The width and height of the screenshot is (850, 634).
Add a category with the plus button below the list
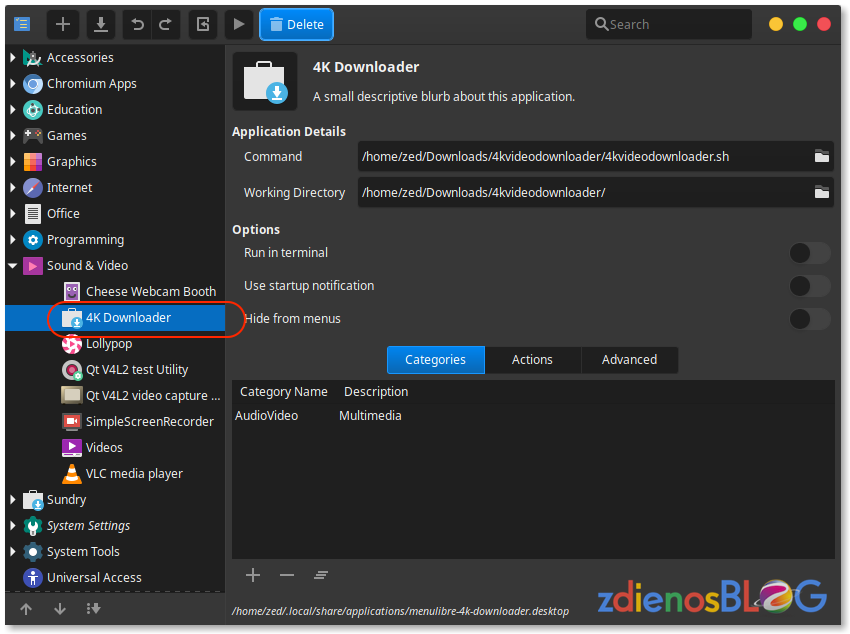(253, 575)
